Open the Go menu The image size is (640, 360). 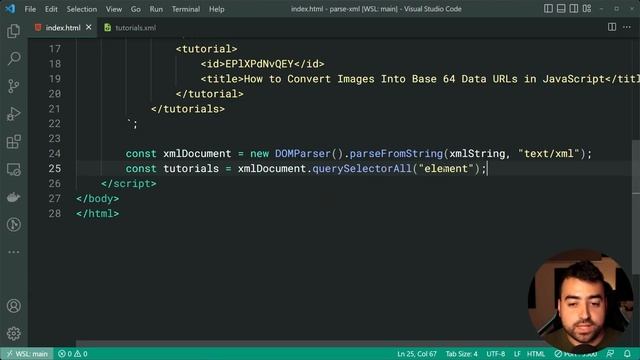(136, 9)
